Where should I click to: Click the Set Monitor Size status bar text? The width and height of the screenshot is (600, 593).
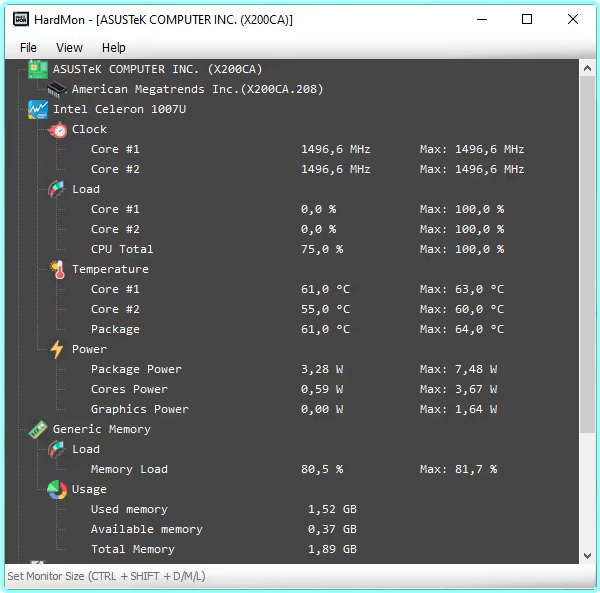point(106,576)
